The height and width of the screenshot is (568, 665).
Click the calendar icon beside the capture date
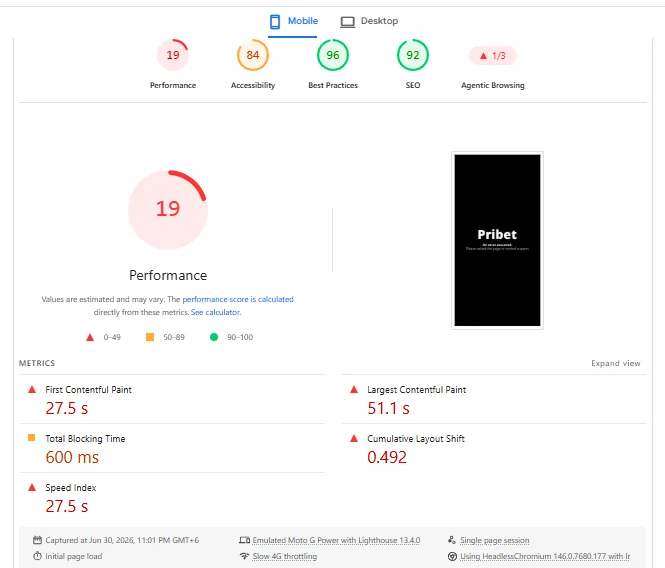tap(37, 540)
